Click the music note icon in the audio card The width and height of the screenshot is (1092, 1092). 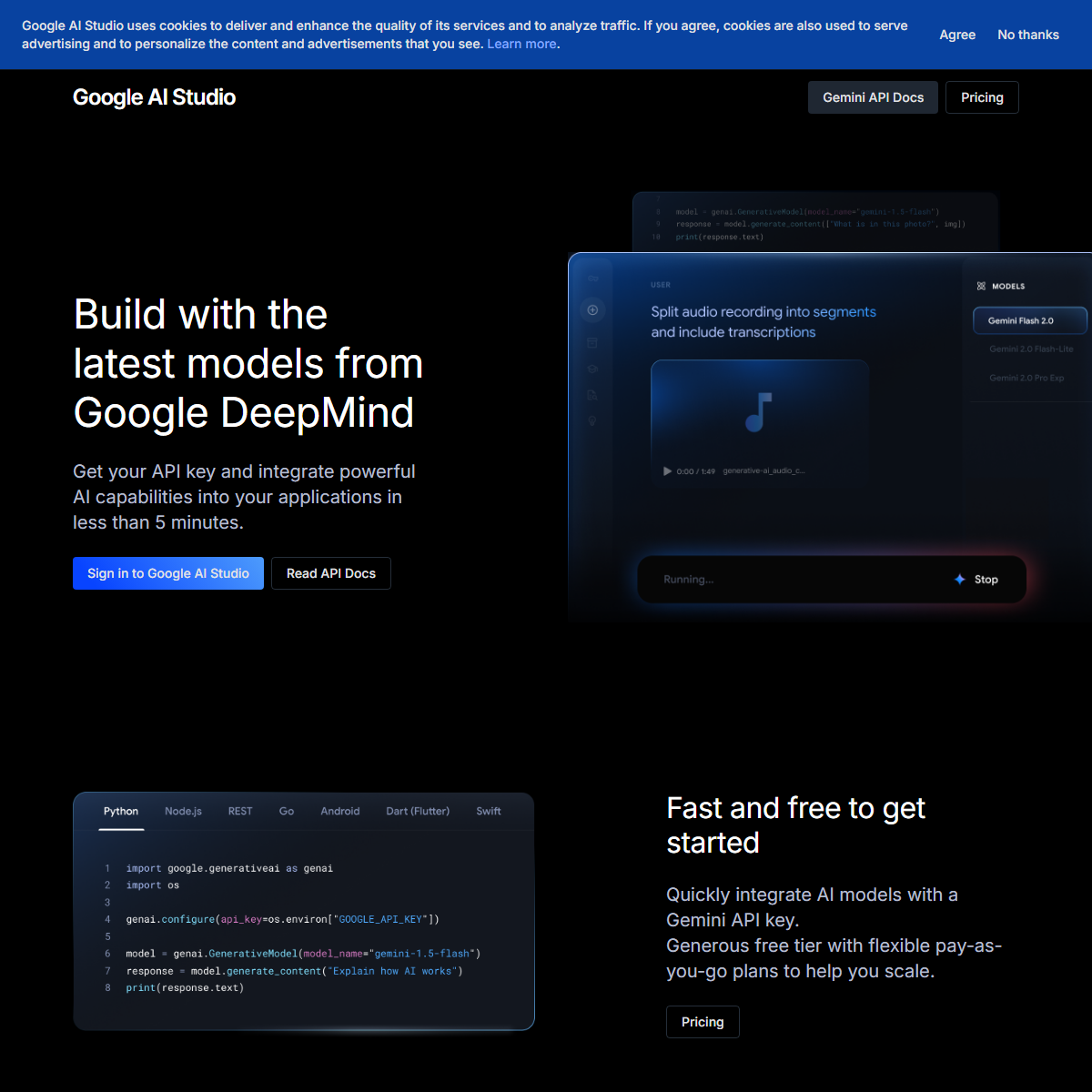[x=759, y=412]
